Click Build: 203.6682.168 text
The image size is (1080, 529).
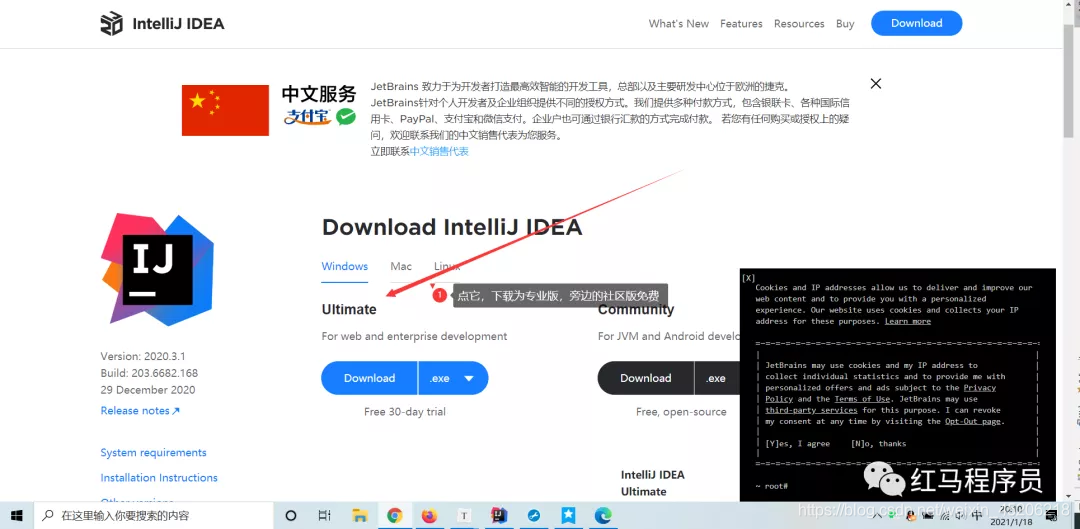(x=149, y=373)
